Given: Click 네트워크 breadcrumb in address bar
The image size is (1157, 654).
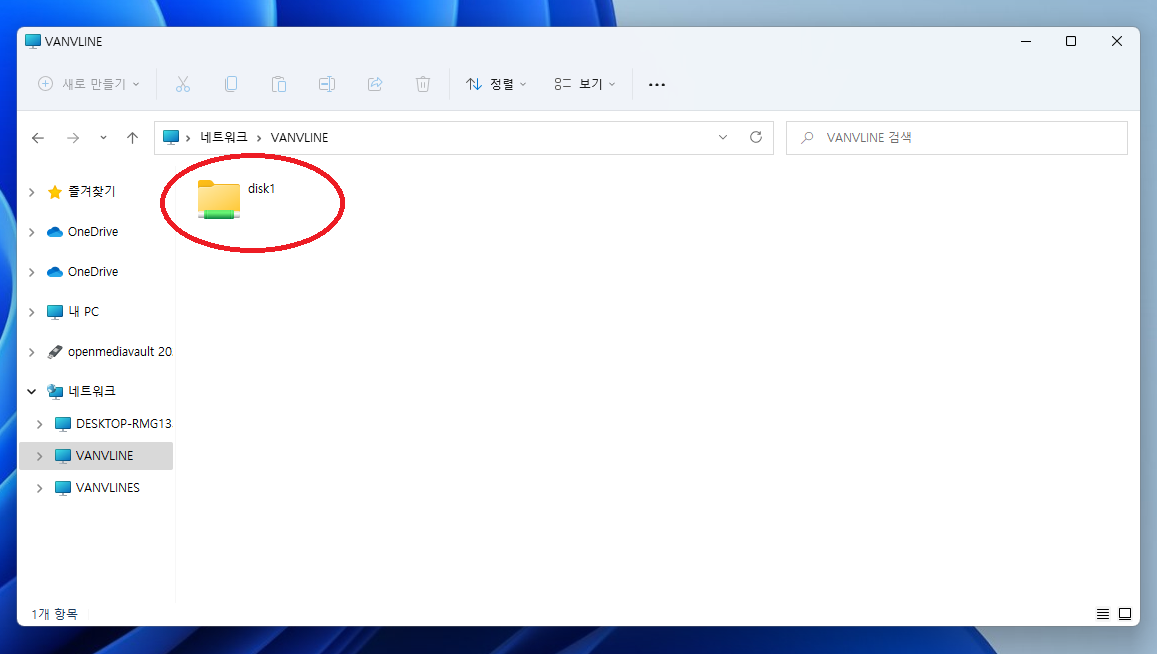Looking at the screenshot, I should 224,137.
